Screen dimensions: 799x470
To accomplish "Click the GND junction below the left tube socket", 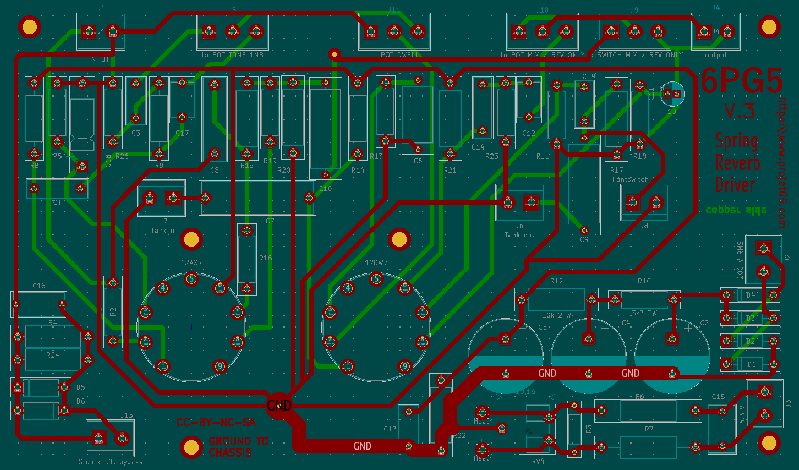I will [x=280, y=406].
